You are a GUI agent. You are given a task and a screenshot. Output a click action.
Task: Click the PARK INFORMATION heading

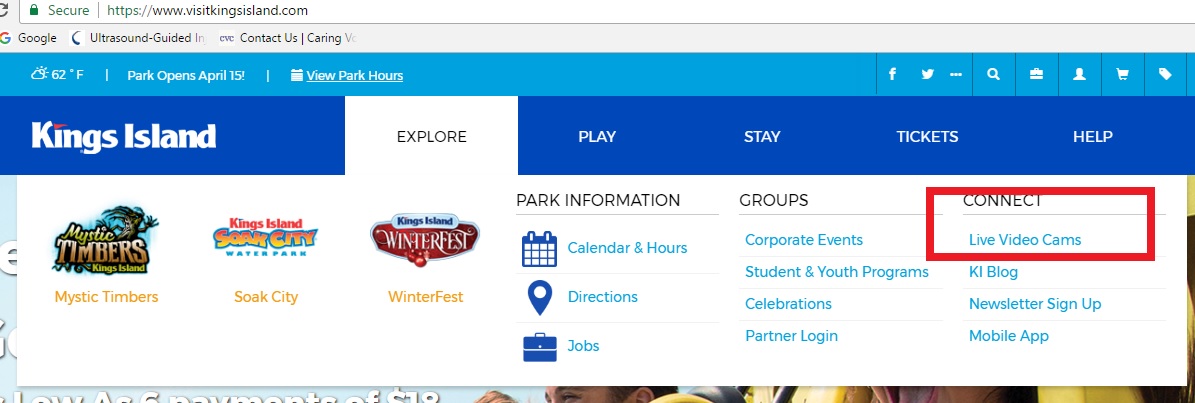[598, 200]
